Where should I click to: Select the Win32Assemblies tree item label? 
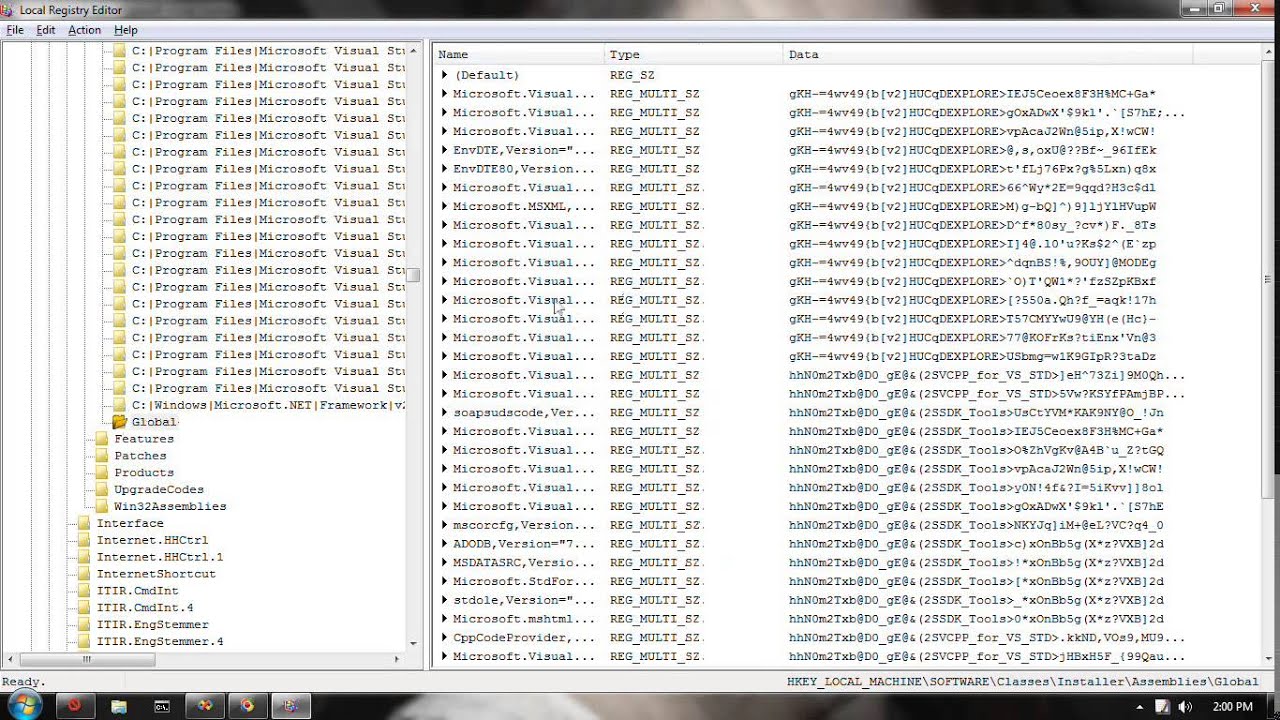(170, 507)
